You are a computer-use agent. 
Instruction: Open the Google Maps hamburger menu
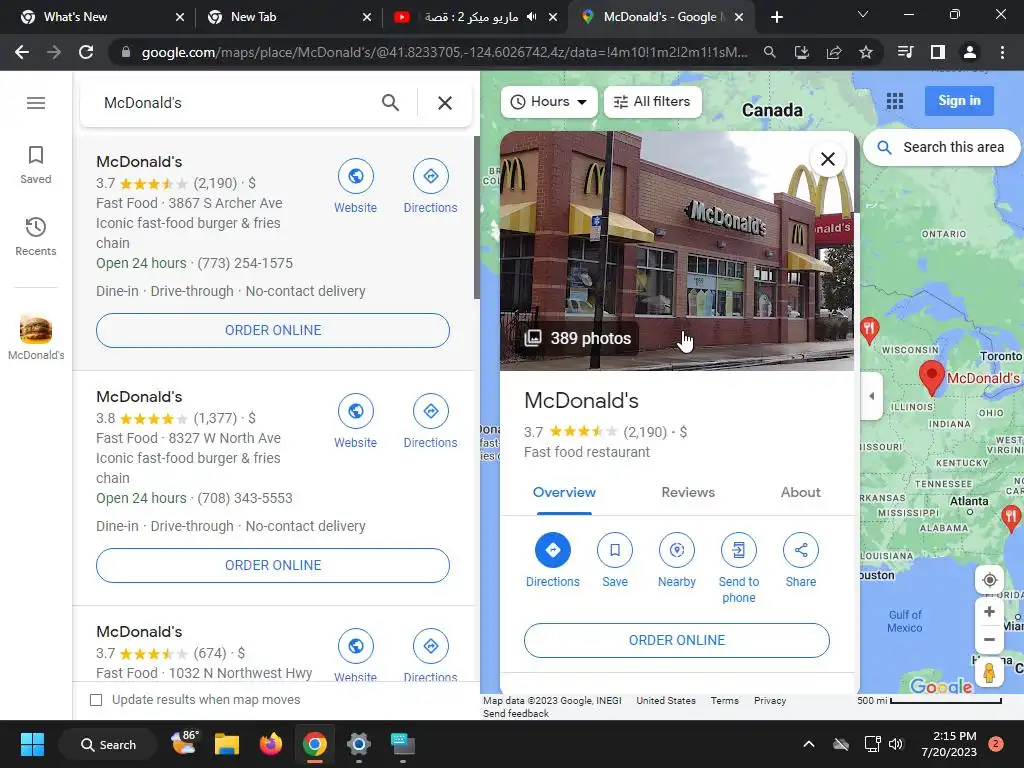36,103
